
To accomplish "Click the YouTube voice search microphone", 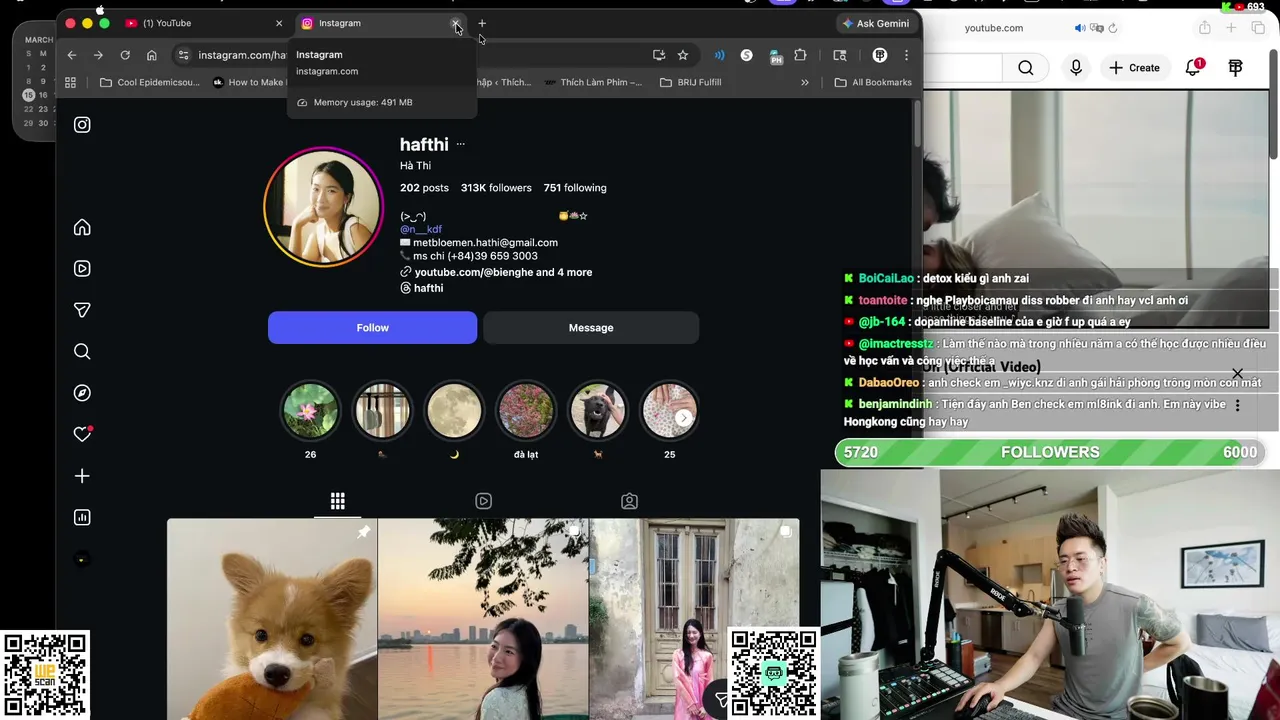I will point(1076,68).
